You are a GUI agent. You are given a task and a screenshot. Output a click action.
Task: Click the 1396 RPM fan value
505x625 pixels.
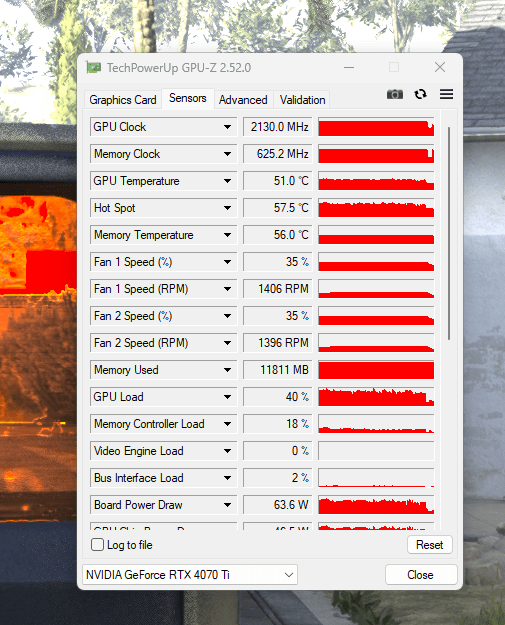pyautogui.click(x=278, y=343)
